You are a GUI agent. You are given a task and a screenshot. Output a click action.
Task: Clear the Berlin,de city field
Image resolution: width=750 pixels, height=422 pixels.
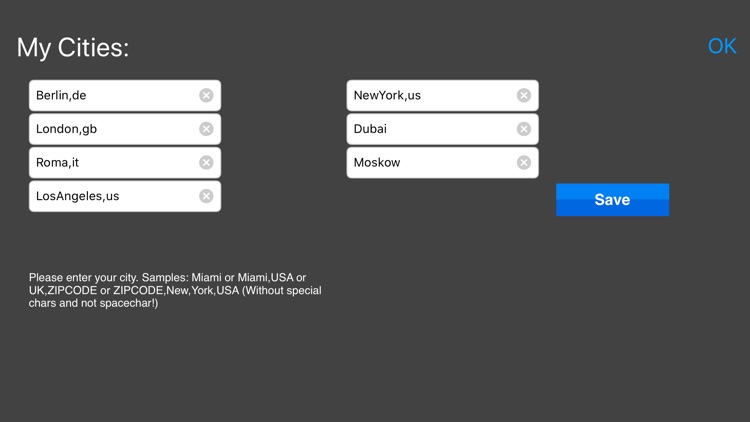tap(206, 95)
